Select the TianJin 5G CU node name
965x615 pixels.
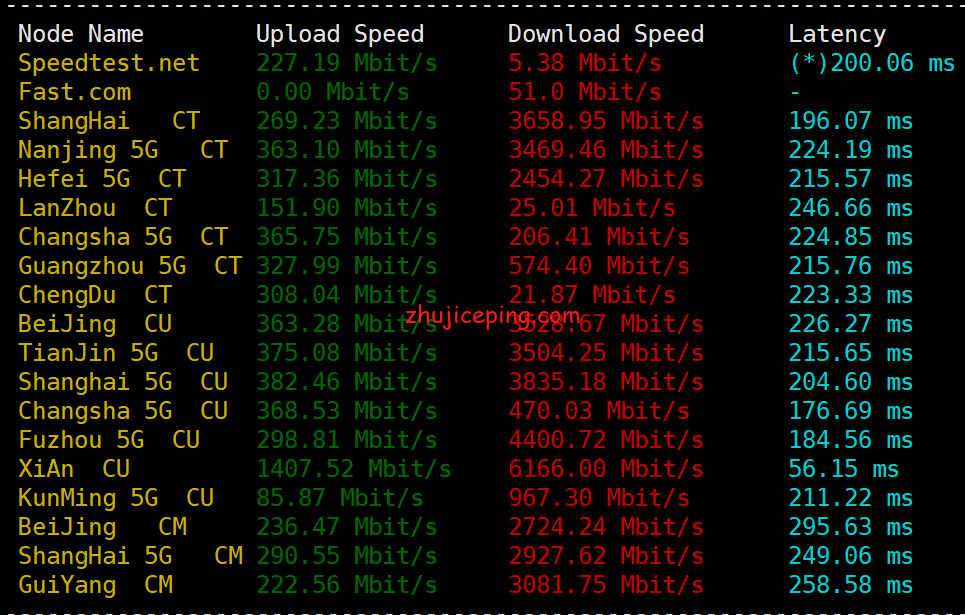pos(116,353)
